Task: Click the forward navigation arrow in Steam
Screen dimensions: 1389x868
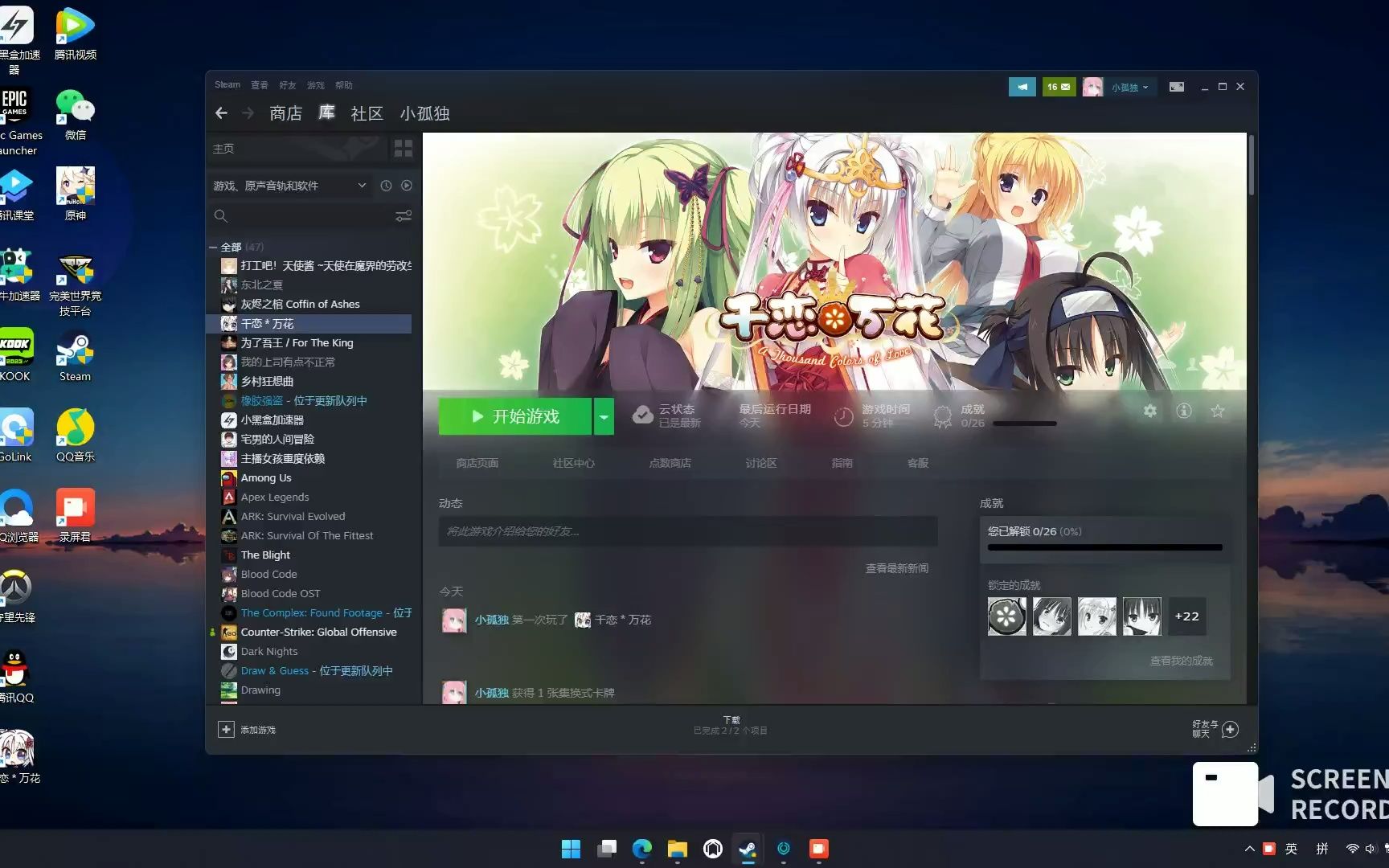Action: 248,113
